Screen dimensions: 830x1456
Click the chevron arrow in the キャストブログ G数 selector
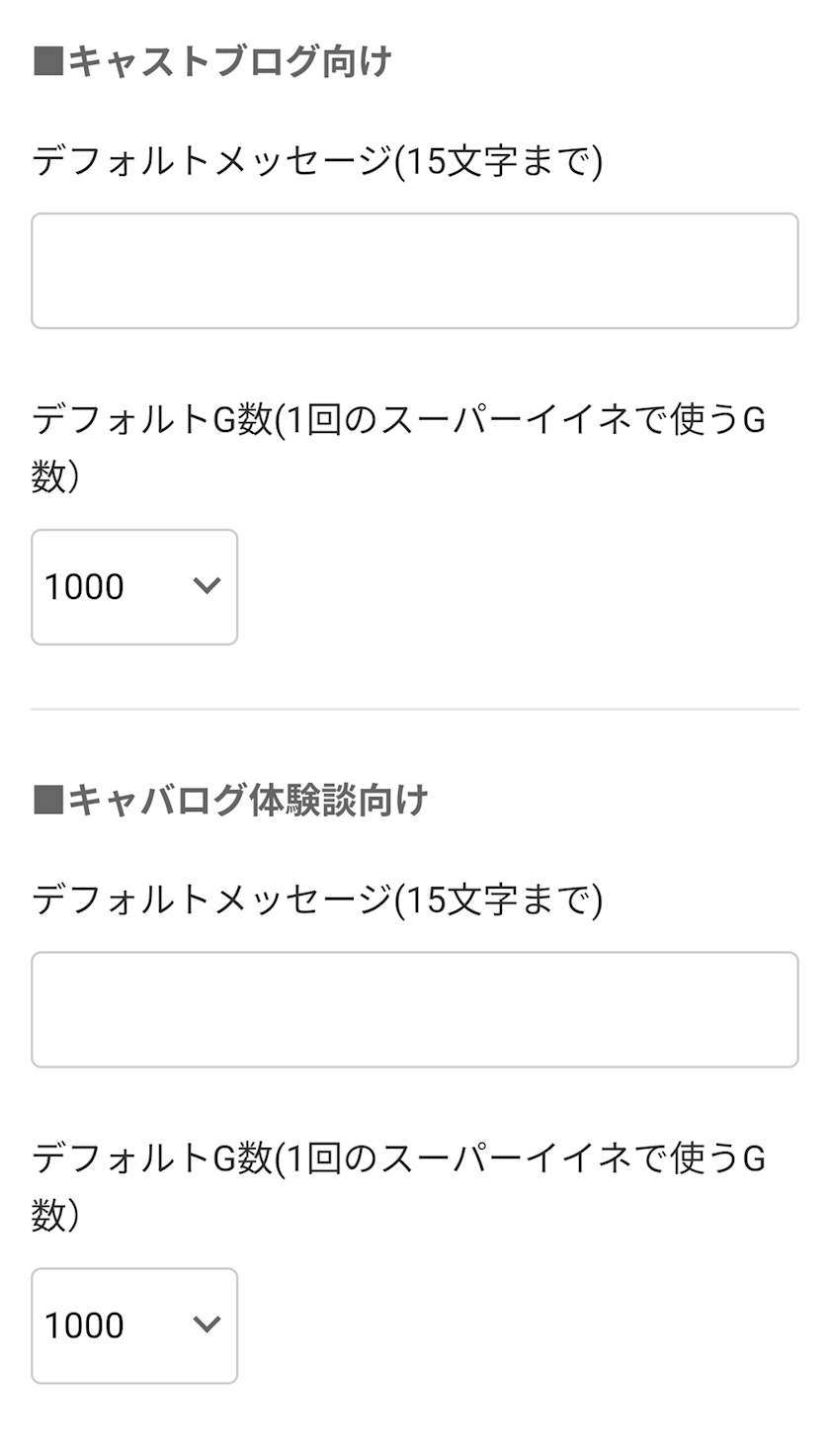click(207, 586)
